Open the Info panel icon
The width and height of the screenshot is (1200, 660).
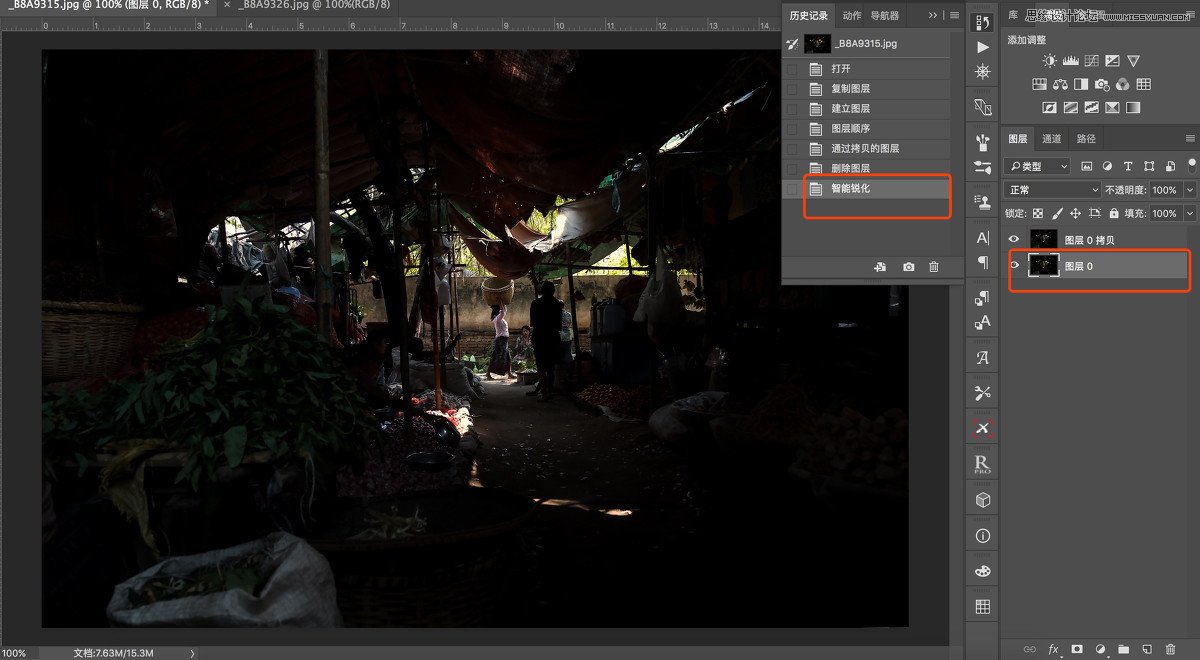983,536
